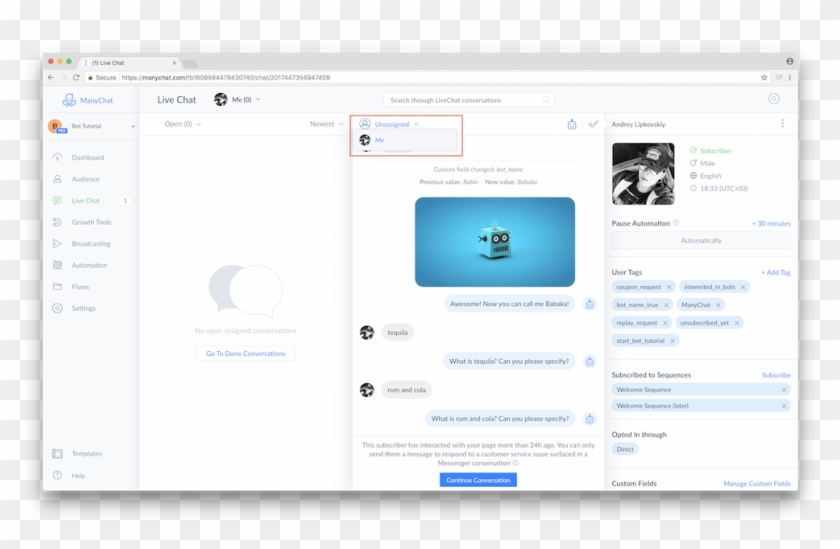Open the Dashboard sidebar icon
The height and width of the screenshot is (549, 840).
pyautogui.click(x=57, y=158)
